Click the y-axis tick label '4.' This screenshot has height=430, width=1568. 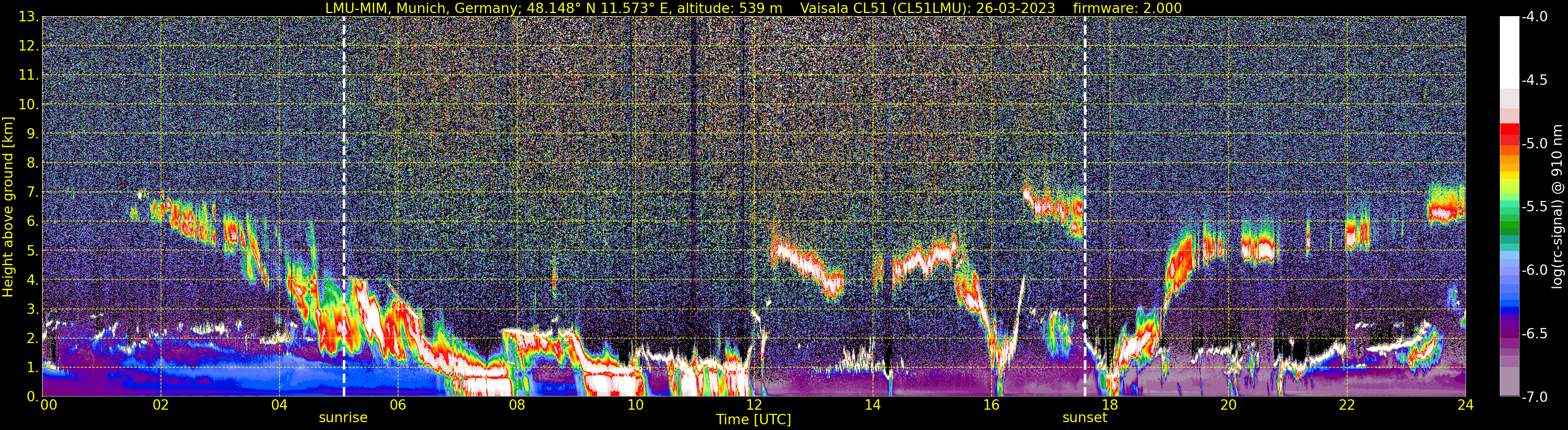(x=33, y=280)
